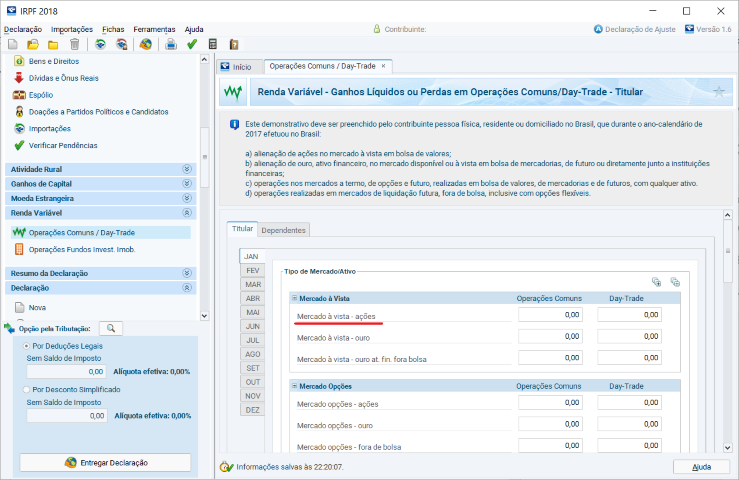
Task: Select the Por Deduções Legais radio option
Action: tap(26, 345)
